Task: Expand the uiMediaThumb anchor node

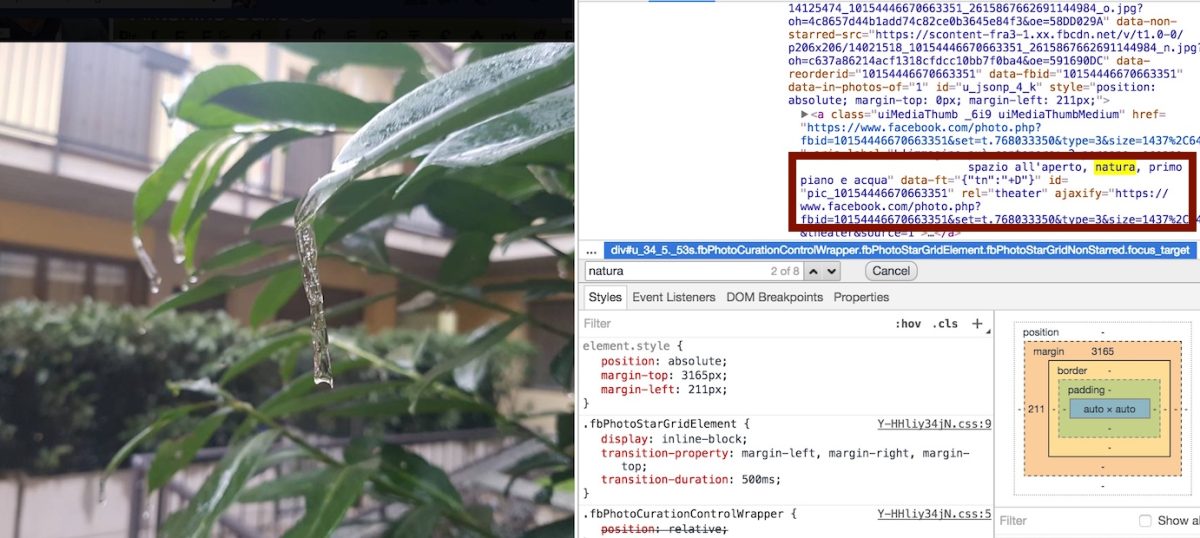Action: click(x=805, y=115)
